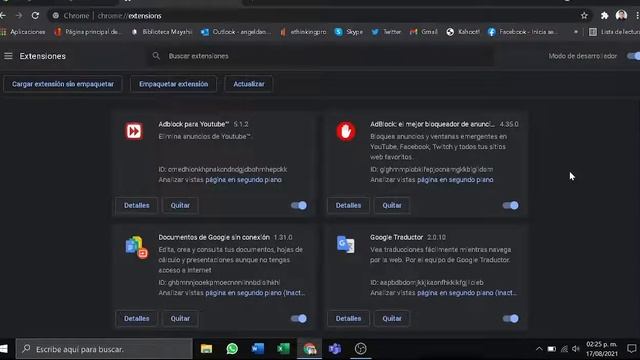Bookmark this page with the star

[584, 16]
